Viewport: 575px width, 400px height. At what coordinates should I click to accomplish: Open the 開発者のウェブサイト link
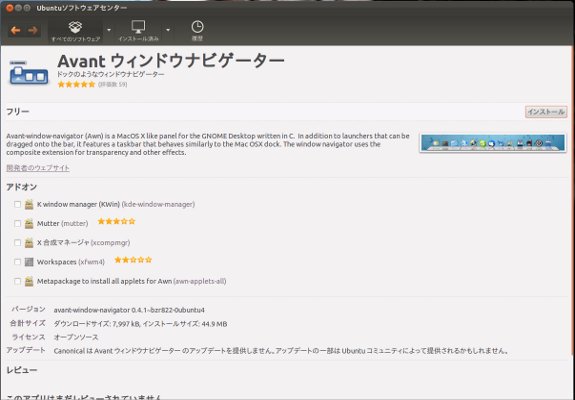(38, 168)
